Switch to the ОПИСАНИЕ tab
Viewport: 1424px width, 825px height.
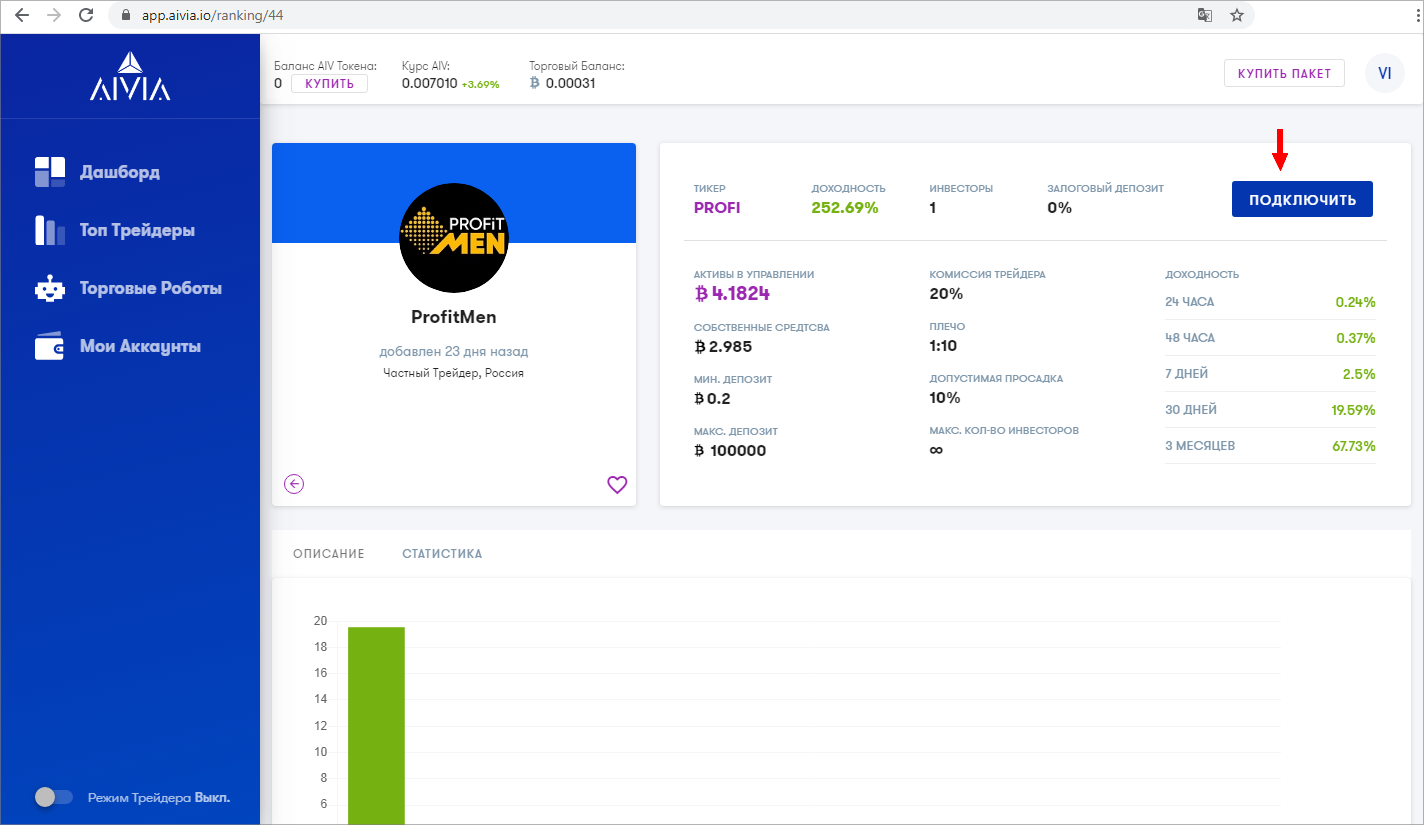329,553
